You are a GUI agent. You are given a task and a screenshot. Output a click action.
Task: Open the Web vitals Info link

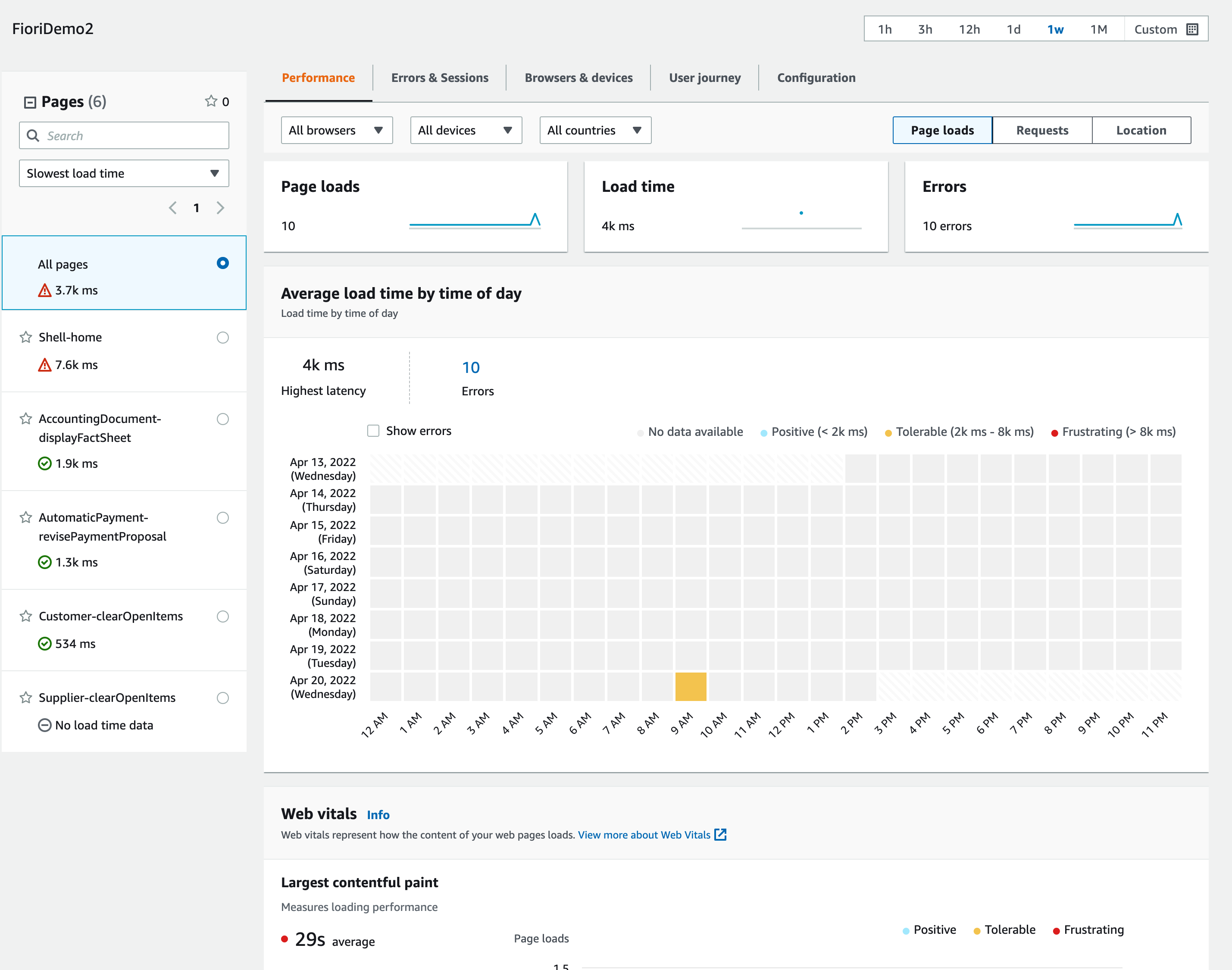378,815
